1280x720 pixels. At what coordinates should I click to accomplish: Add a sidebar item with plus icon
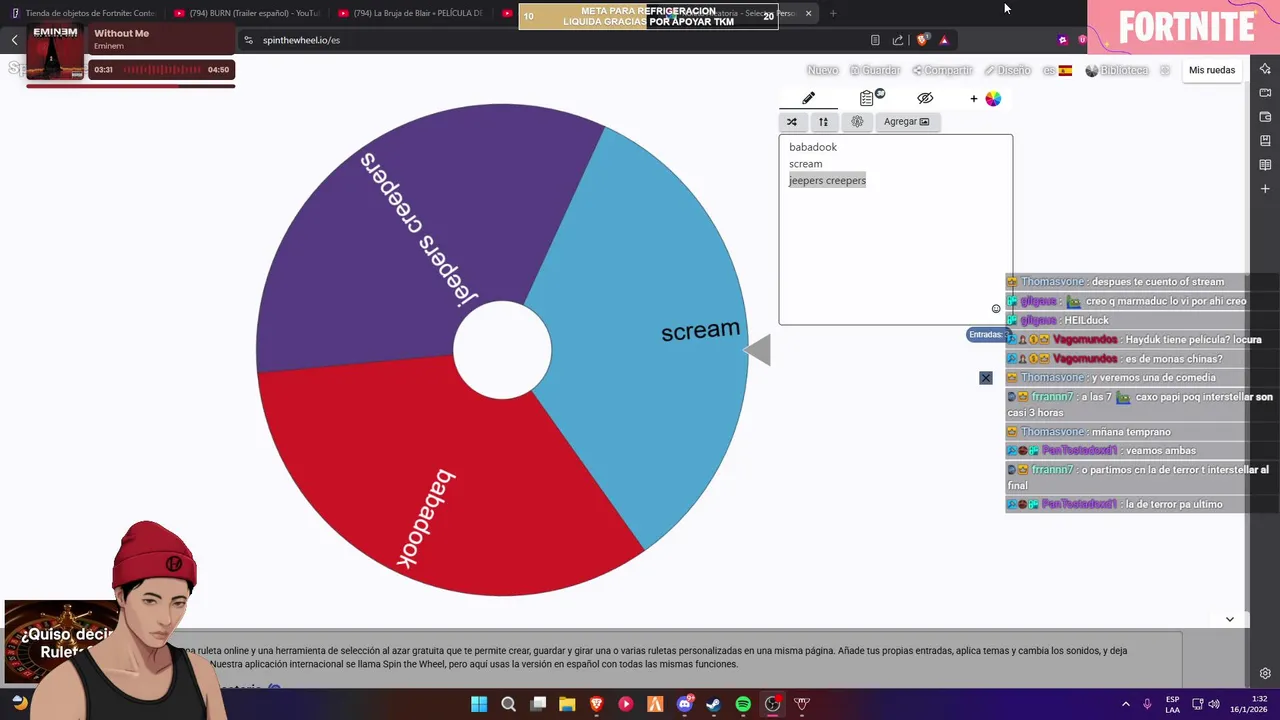tap(1265, 189)
